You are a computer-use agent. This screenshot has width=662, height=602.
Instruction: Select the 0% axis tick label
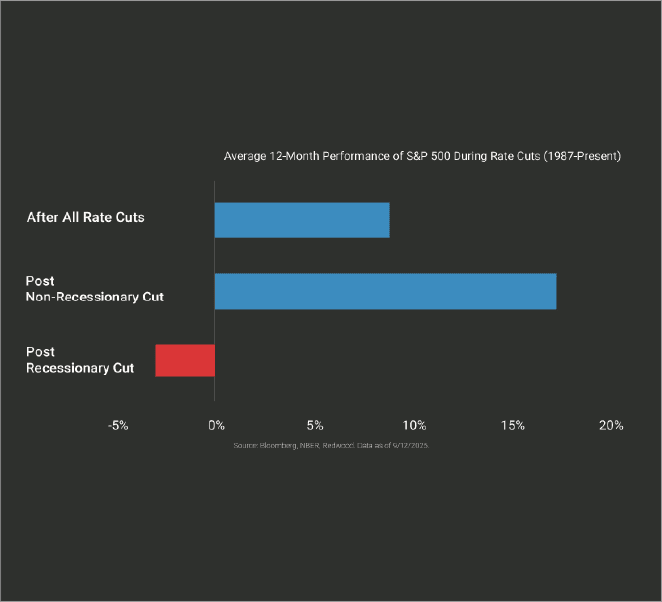(x=215, y=425)
